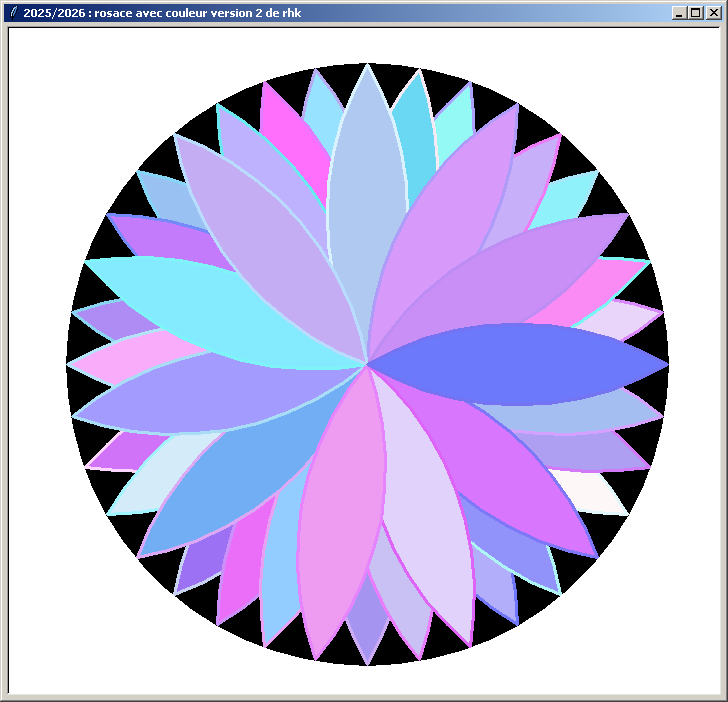Minimize the rosace window
This screenshot has width=728, height=702.
(680, 13)
